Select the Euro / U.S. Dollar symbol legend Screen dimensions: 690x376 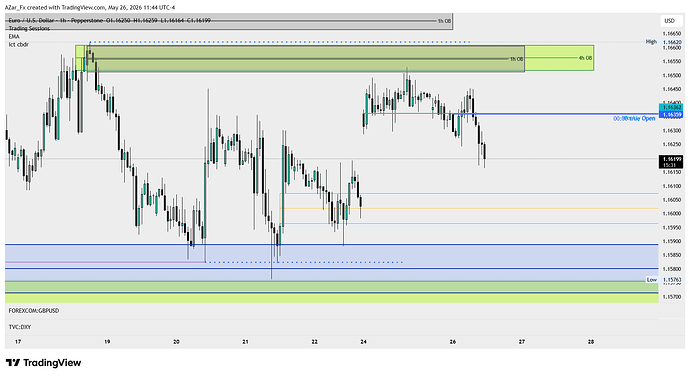pos(110,21)
